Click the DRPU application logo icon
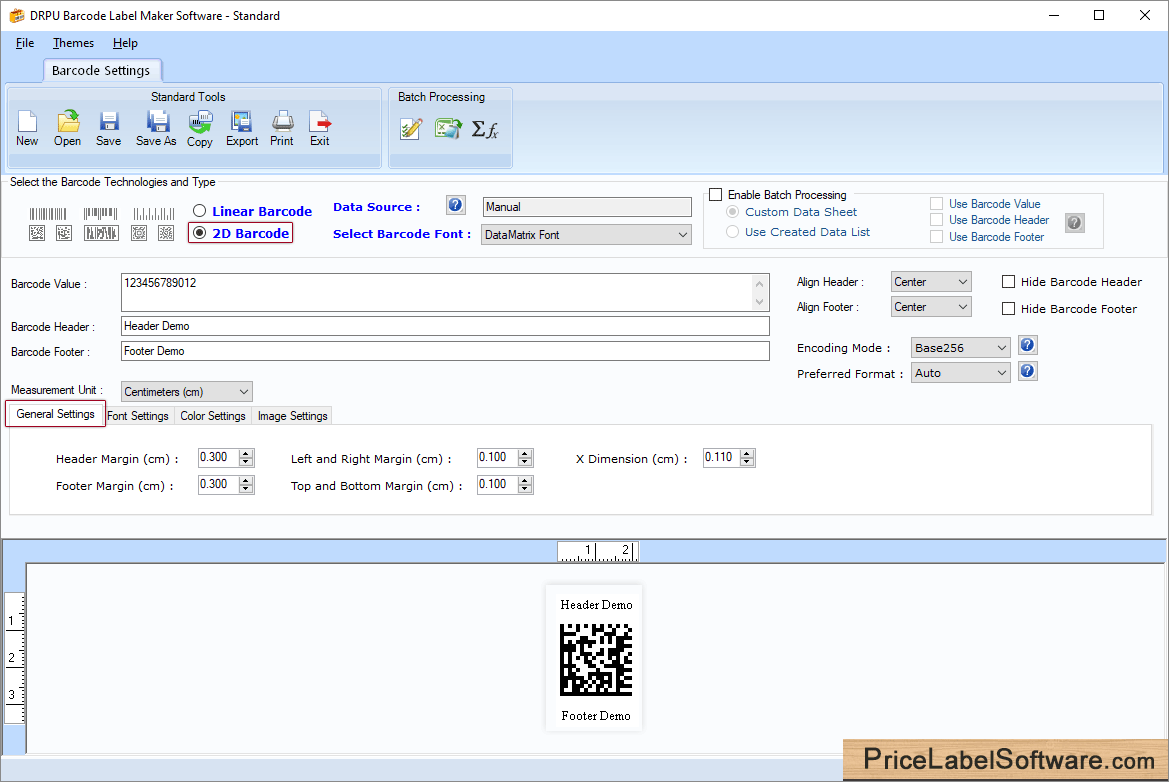 pos(16,16)
